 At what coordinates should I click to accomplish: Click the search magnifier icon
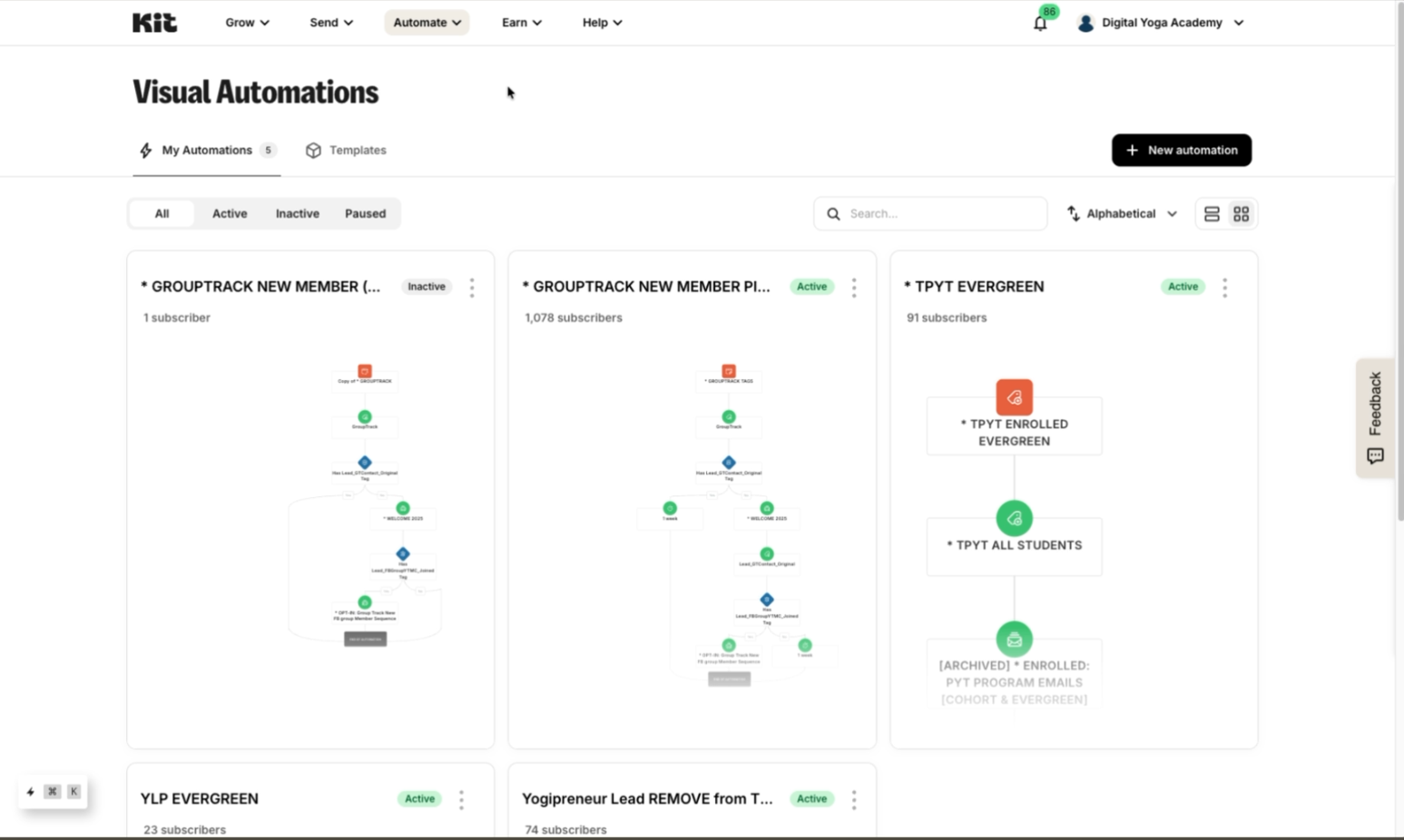pyautogui.click(x=833, y=214)
